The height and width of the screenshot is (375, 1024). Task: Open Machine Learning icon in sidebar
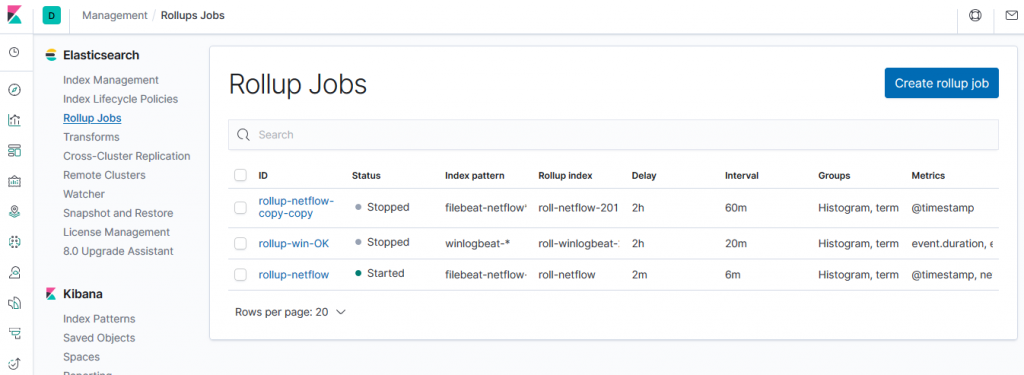[x=14, y=242]
